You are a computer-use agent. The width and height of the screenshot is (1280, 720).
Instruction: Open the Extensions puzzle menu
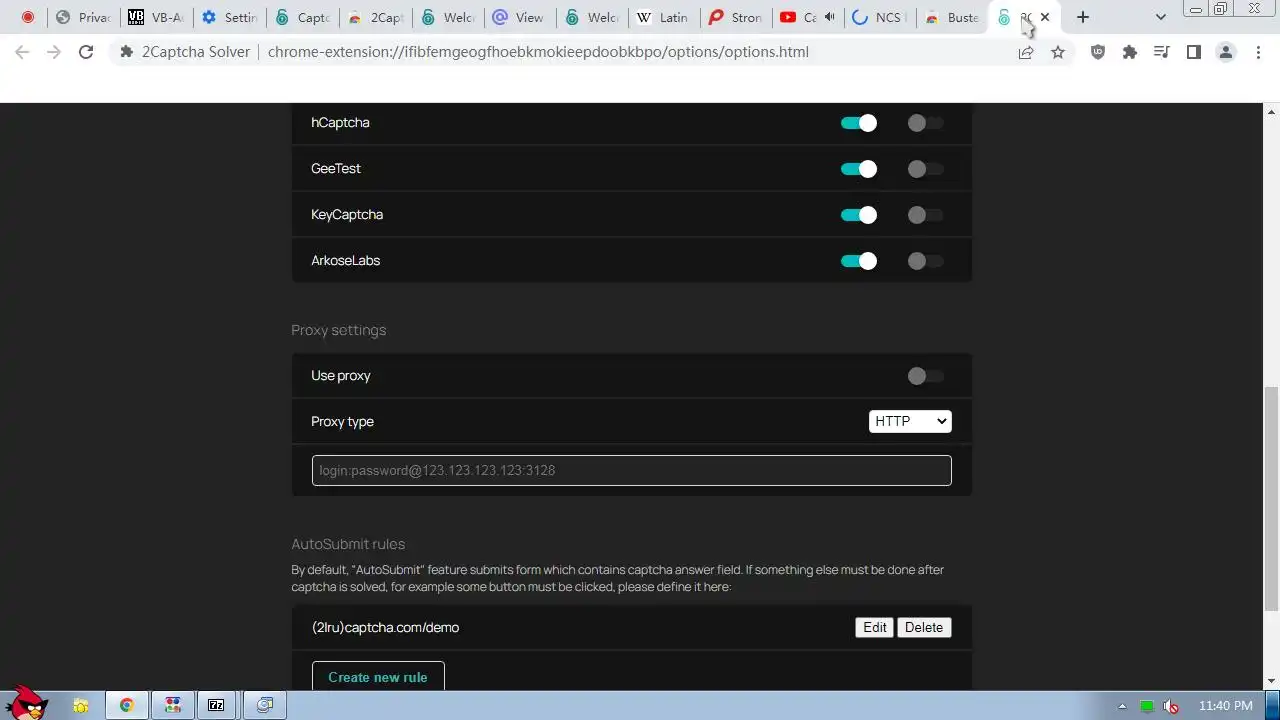(1130, 52)
